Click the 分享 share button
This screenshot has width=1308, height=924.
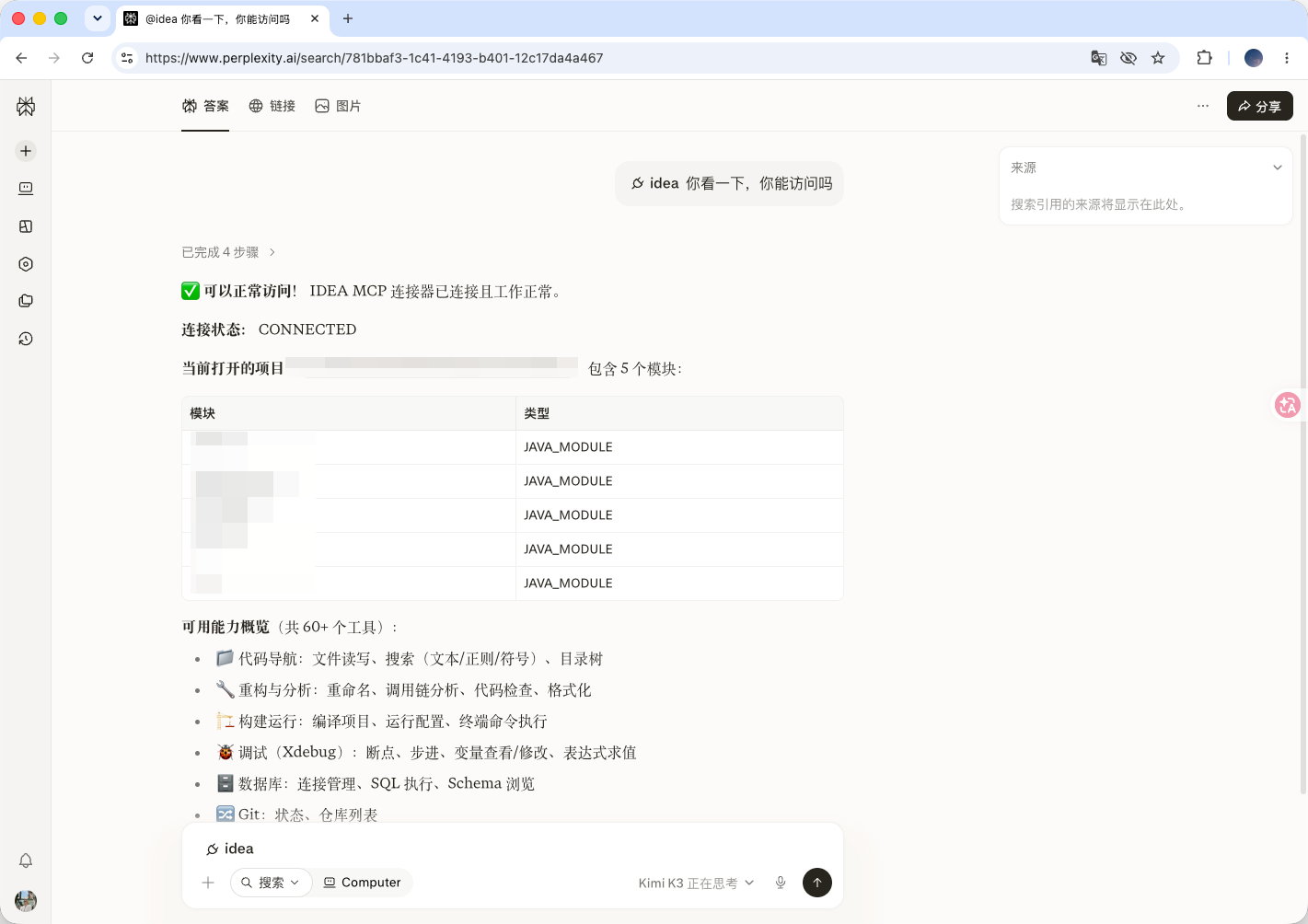point(1259,106)
